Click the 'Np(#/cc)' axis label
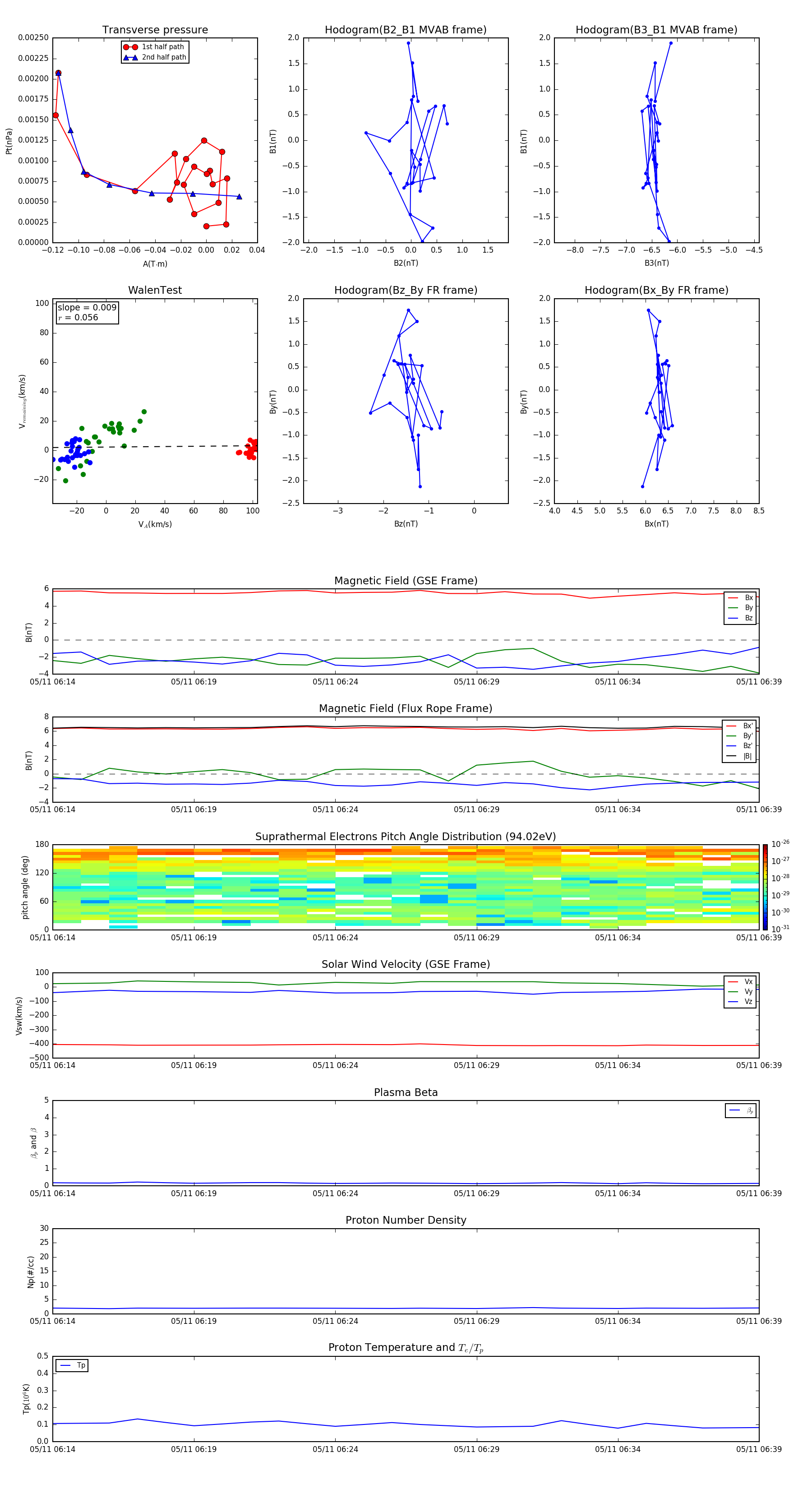The image size is (812, 1489). [x=31, y=1272]
